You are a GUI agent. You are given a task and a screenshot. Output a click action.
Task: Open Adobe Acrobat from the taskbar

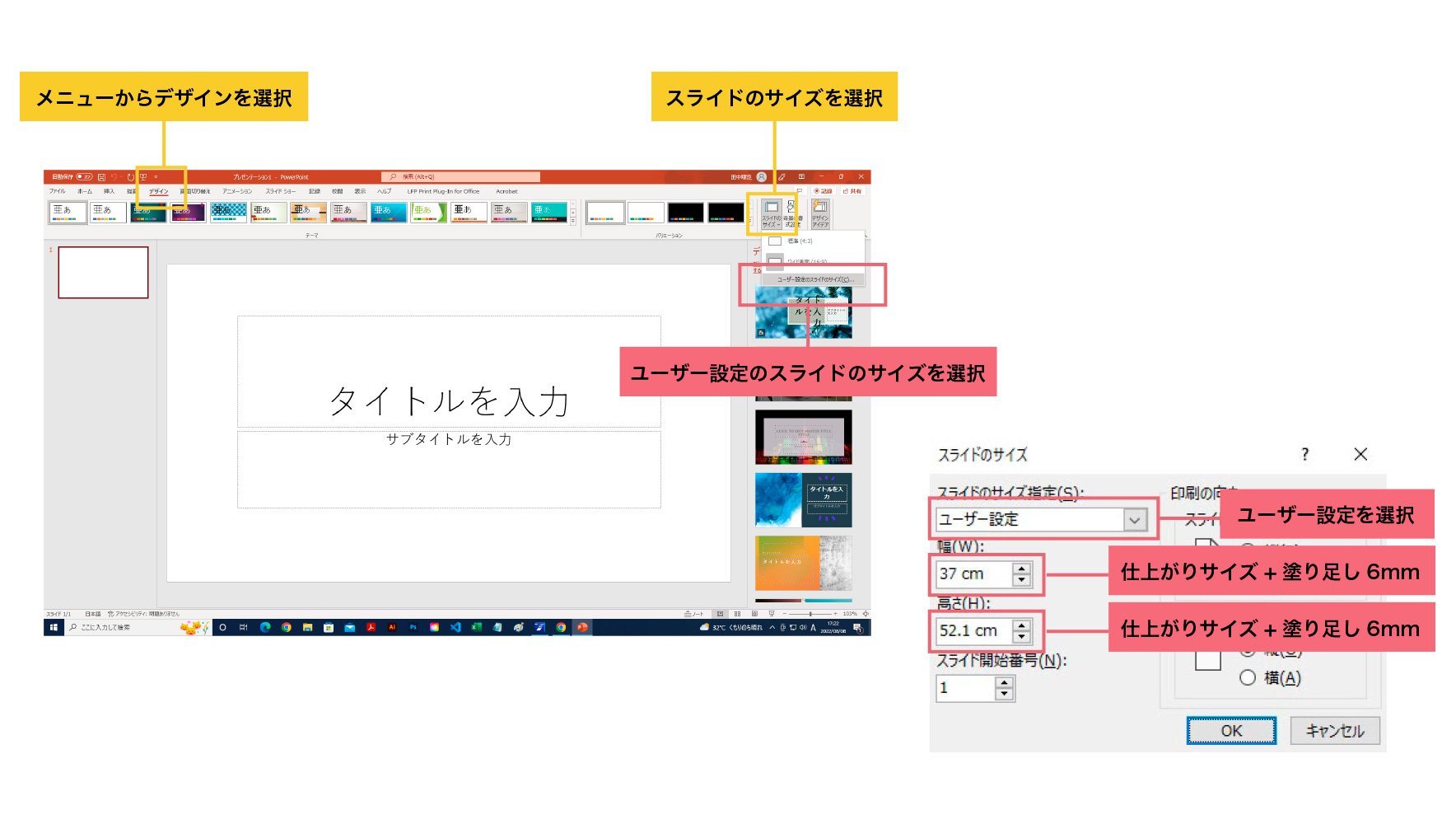[x=371, y=627]
